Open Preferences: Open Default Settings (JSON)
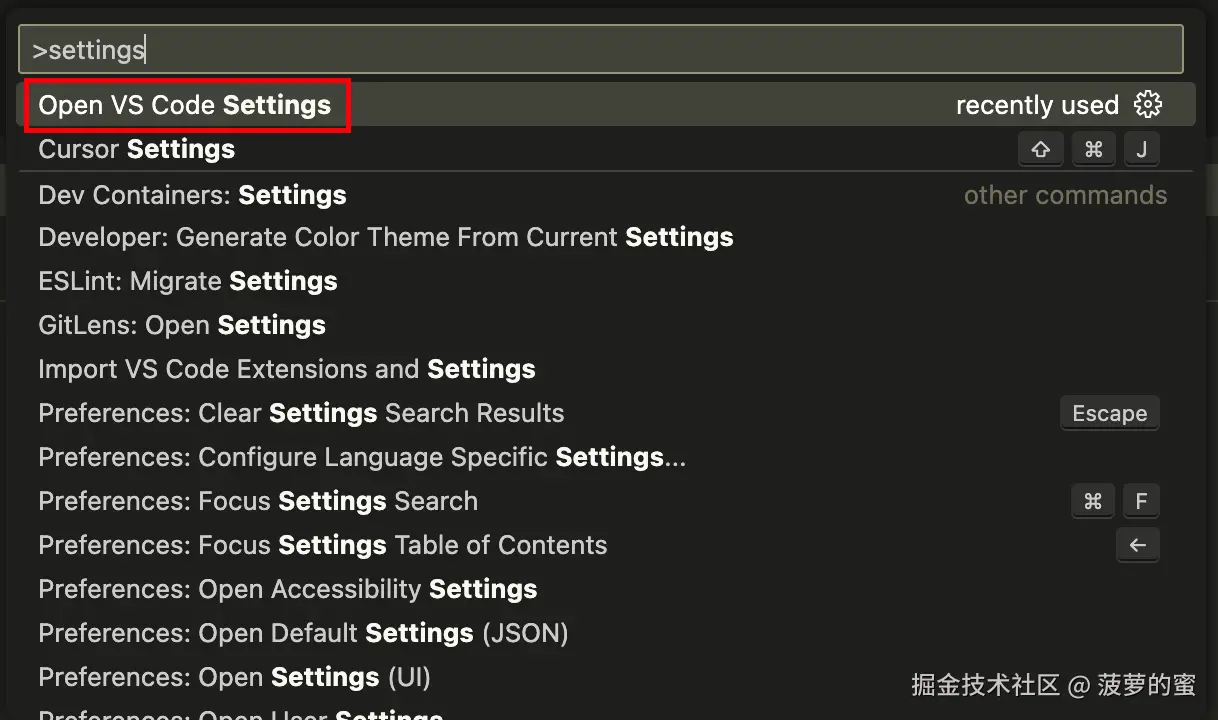Viewport: 1218px width, 720px height. [x=303, y=633]
